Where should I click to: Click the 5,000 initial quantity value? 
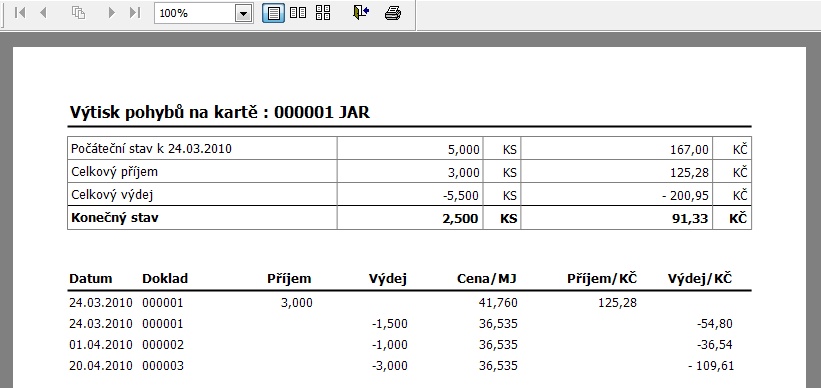click(463, 150)
